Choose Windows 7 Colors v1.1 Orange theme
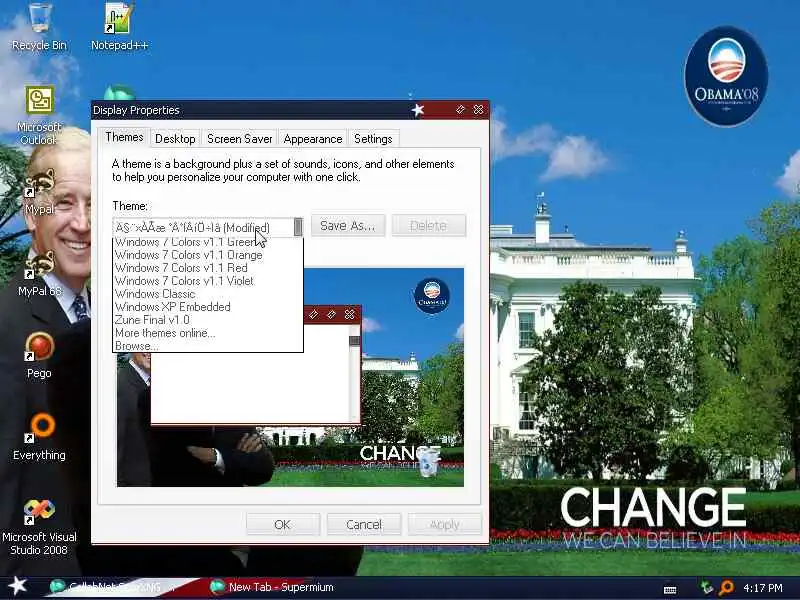800x600 pixels. tap(208, 255)
